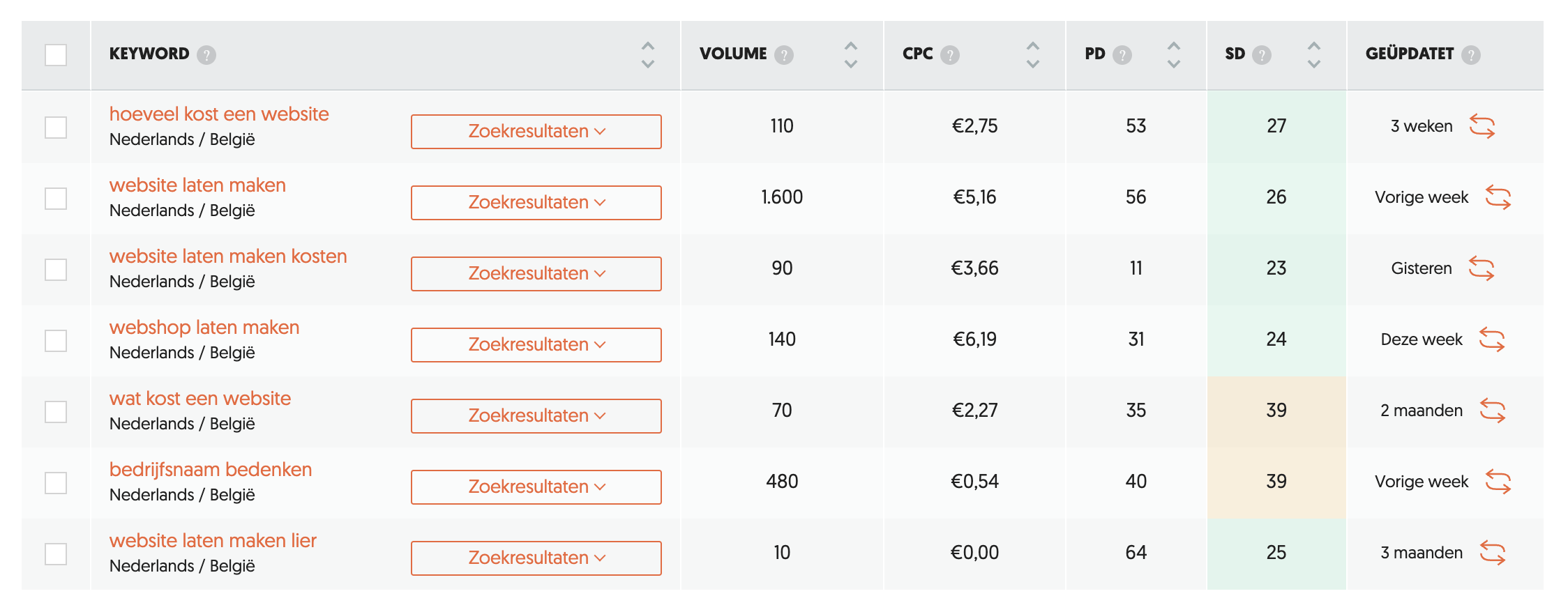Refresh the 'webshop laten maken' row
The image size is (1568, 612).
[x=1492, y=340]
